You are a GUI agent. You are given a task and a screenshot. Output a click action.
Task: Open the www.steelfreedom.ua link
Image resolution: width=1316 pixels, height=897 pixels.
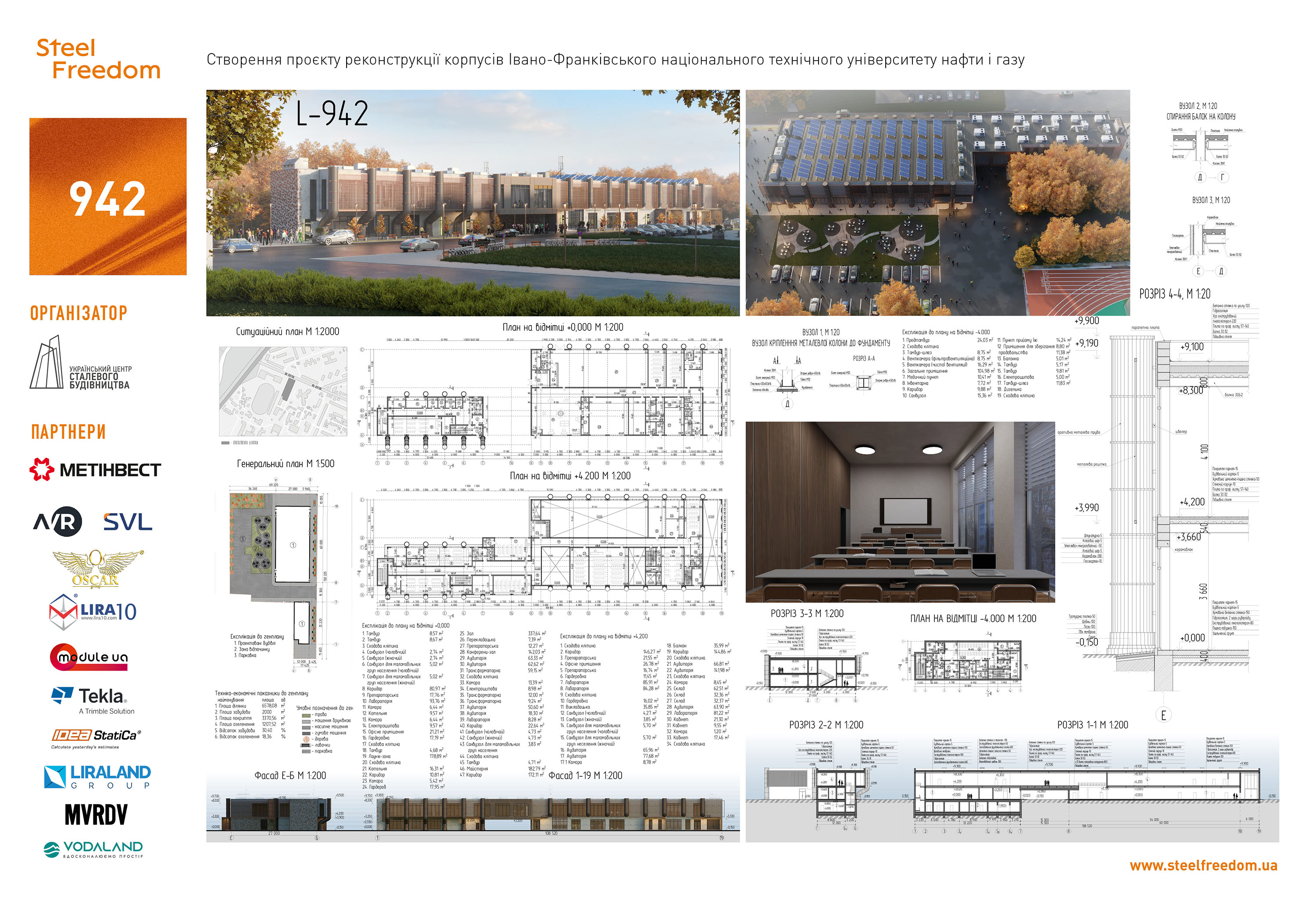coord(1203,865)
